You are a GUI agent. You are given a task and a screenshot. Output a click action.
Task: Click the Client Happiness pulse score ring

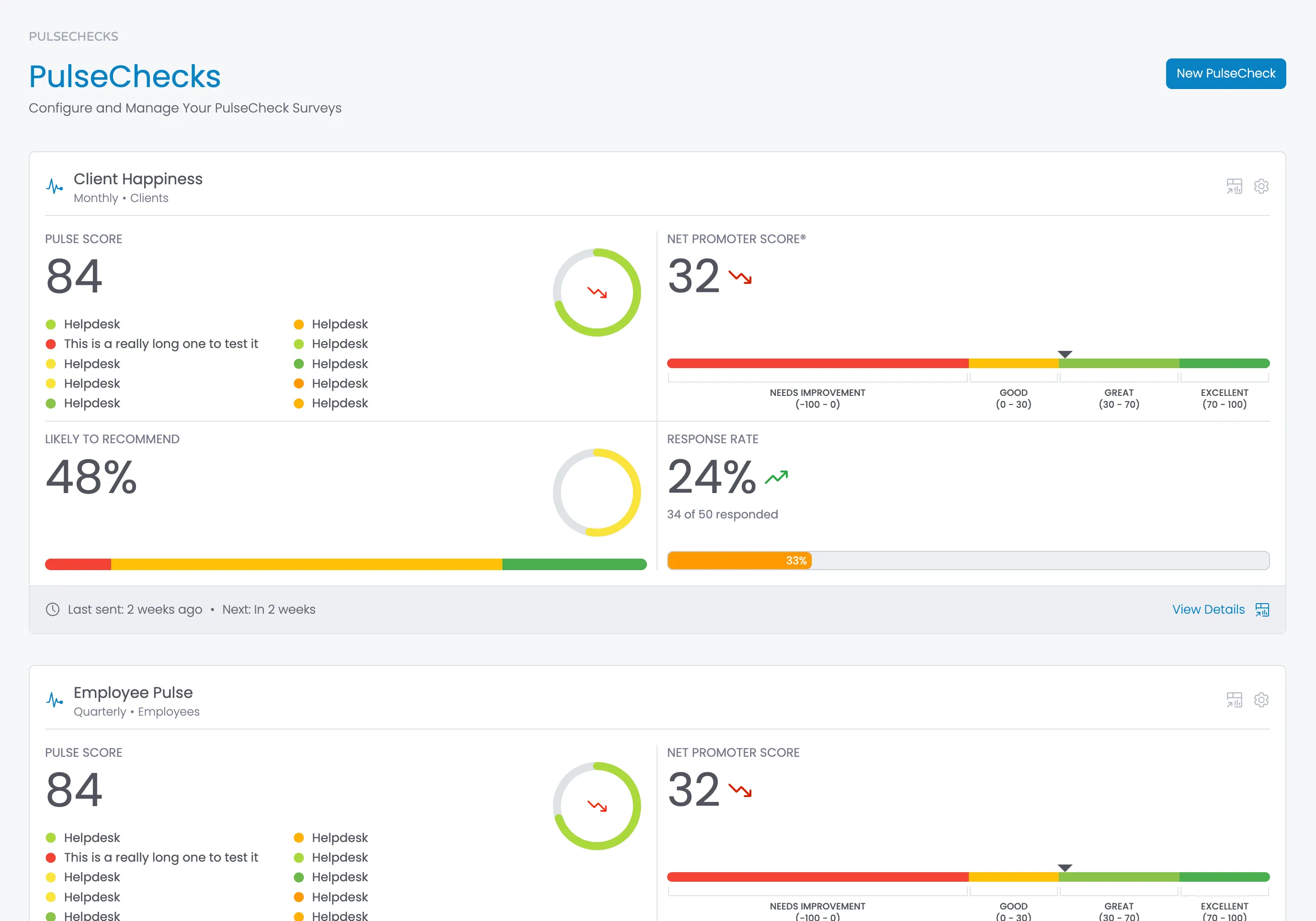[x=597, y=292]
